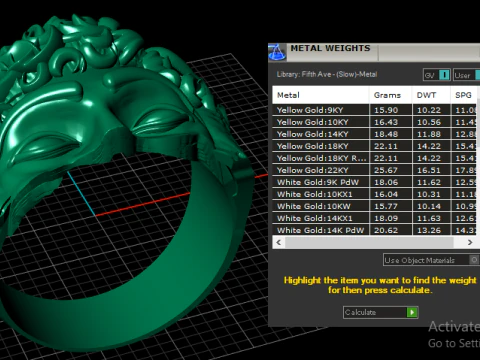Click the 10.31 DWT cell
The image size is (480, 360).
pyautogui.click(x=432, y=194)
